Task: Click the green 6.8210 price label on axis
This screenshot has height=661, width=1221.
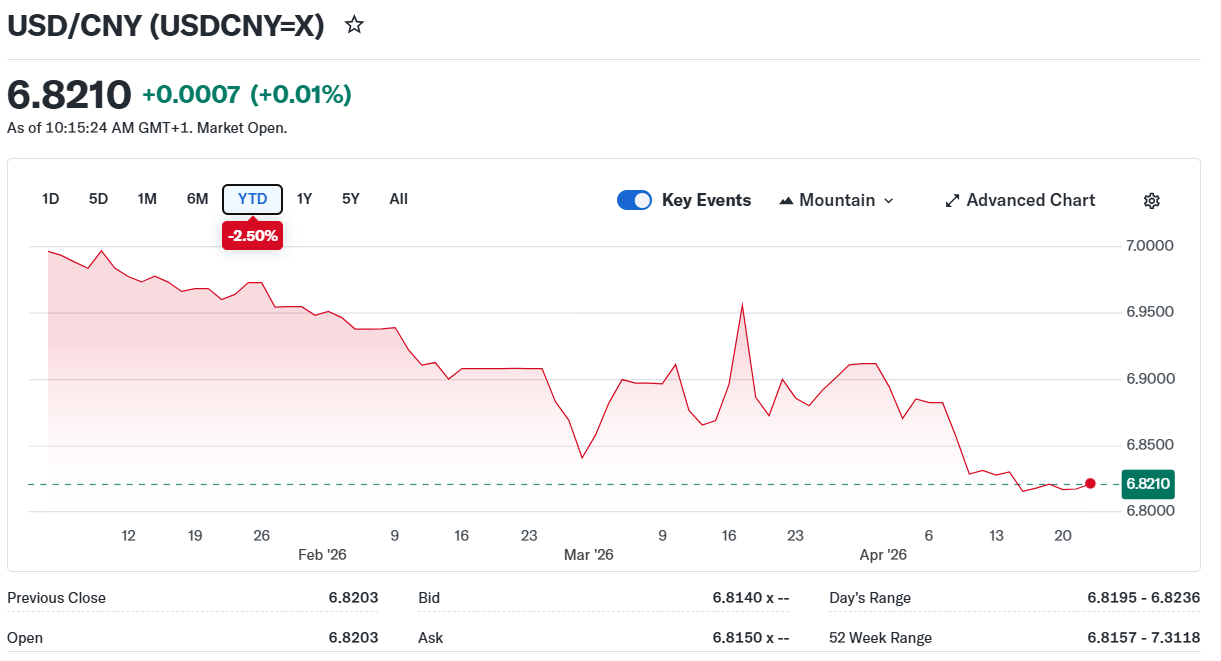Action: click(x=1147, y=484)
